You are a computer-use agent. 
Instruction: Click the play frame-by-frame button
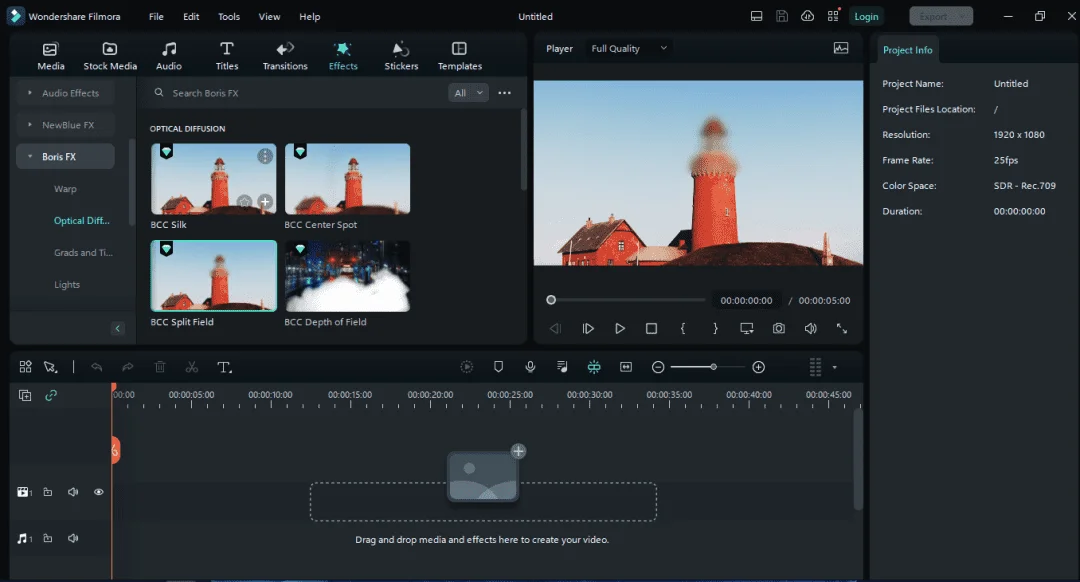point(588,329)
